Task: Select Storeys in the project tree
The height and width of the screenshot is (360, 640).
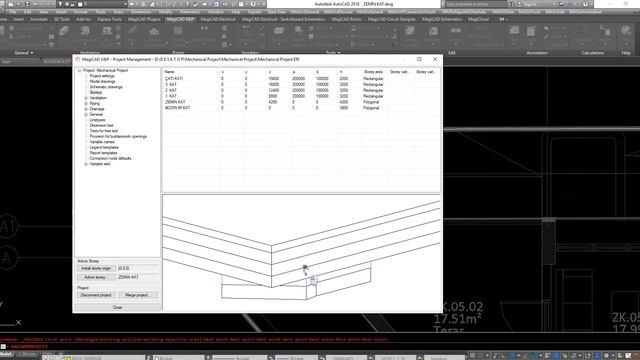Action: [x=96, y=93]
